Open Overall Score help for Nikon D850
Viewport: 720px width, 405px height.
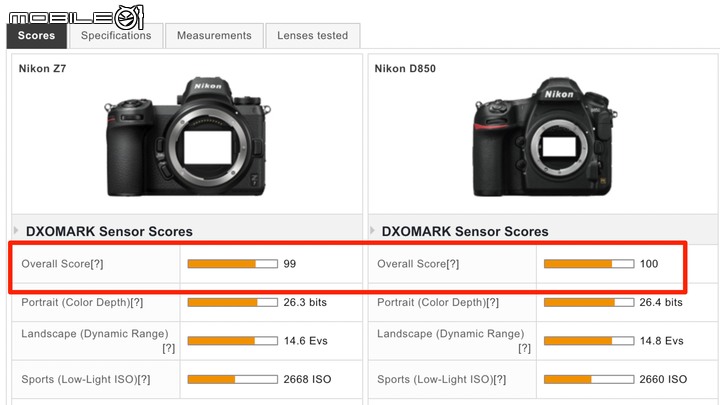(453, 264)
